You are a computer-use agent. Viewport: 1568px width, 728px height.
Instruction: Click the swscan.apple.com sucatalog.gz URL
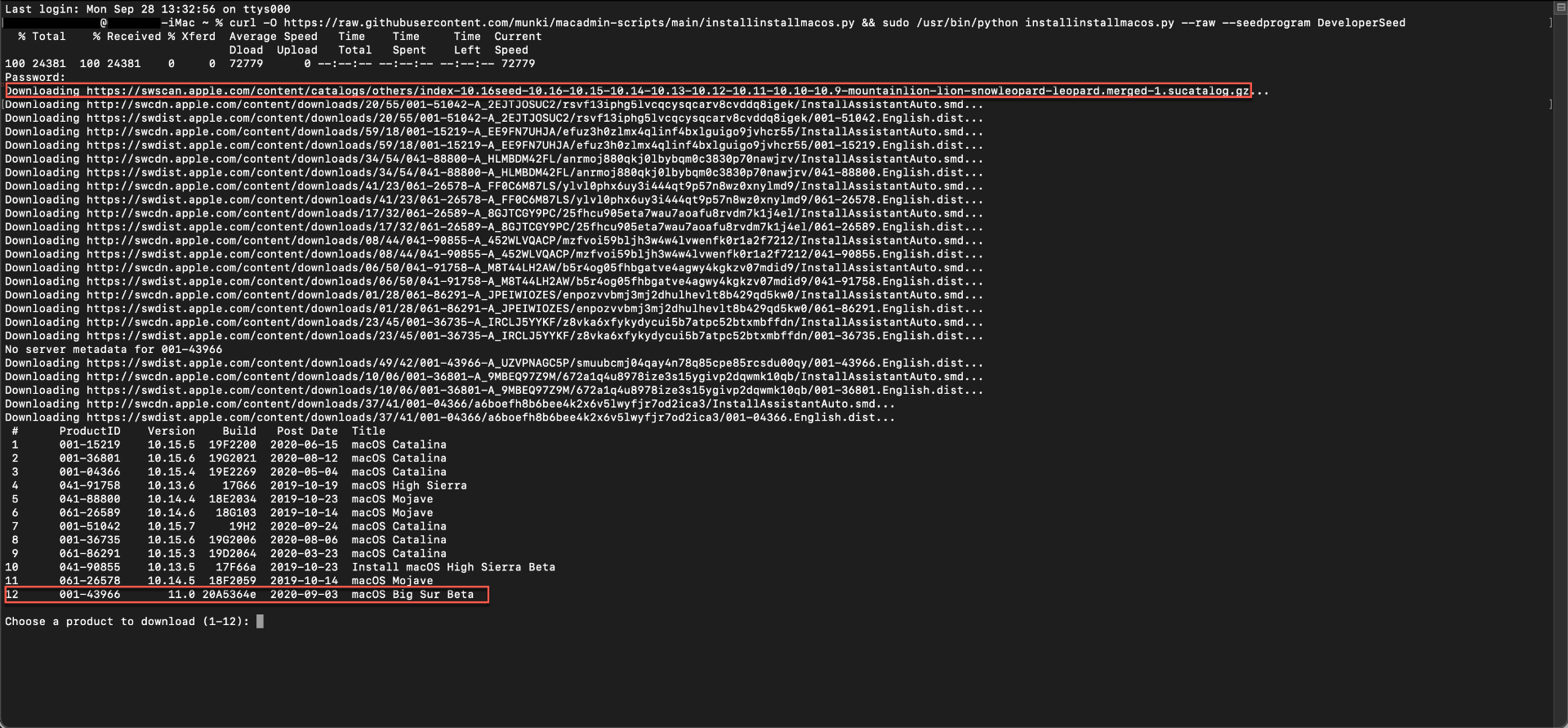point(668,91)
